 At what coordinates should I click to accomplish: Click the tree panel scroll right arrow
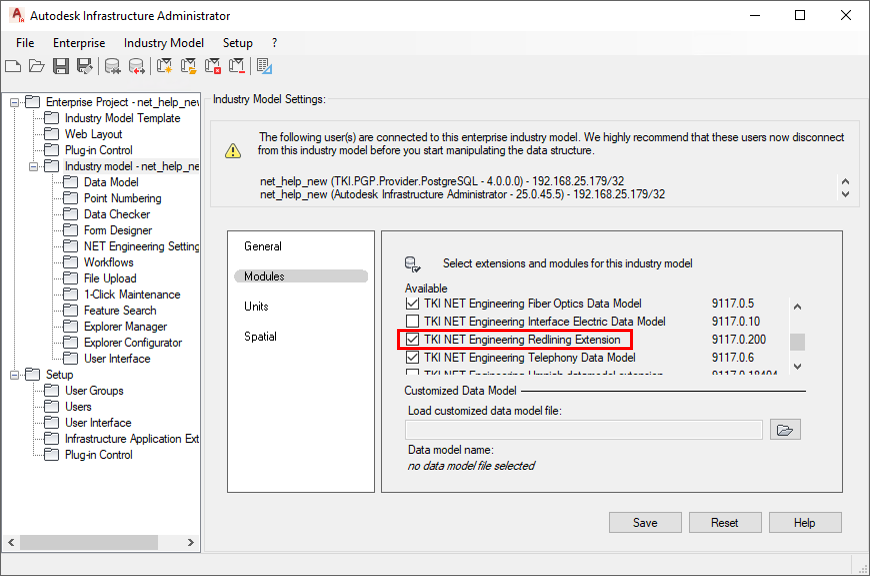(190, 542)
